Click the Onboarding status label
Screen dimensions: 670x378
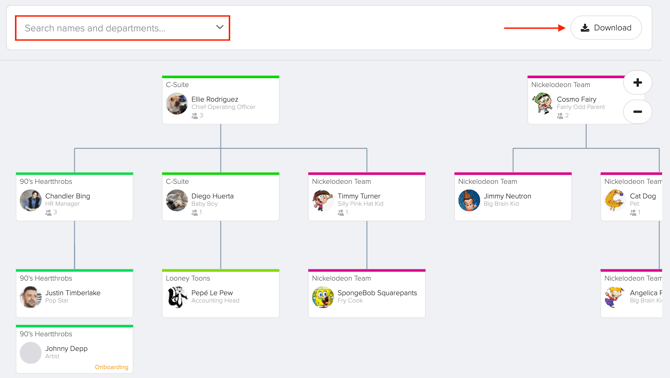[x=111, y=367]
